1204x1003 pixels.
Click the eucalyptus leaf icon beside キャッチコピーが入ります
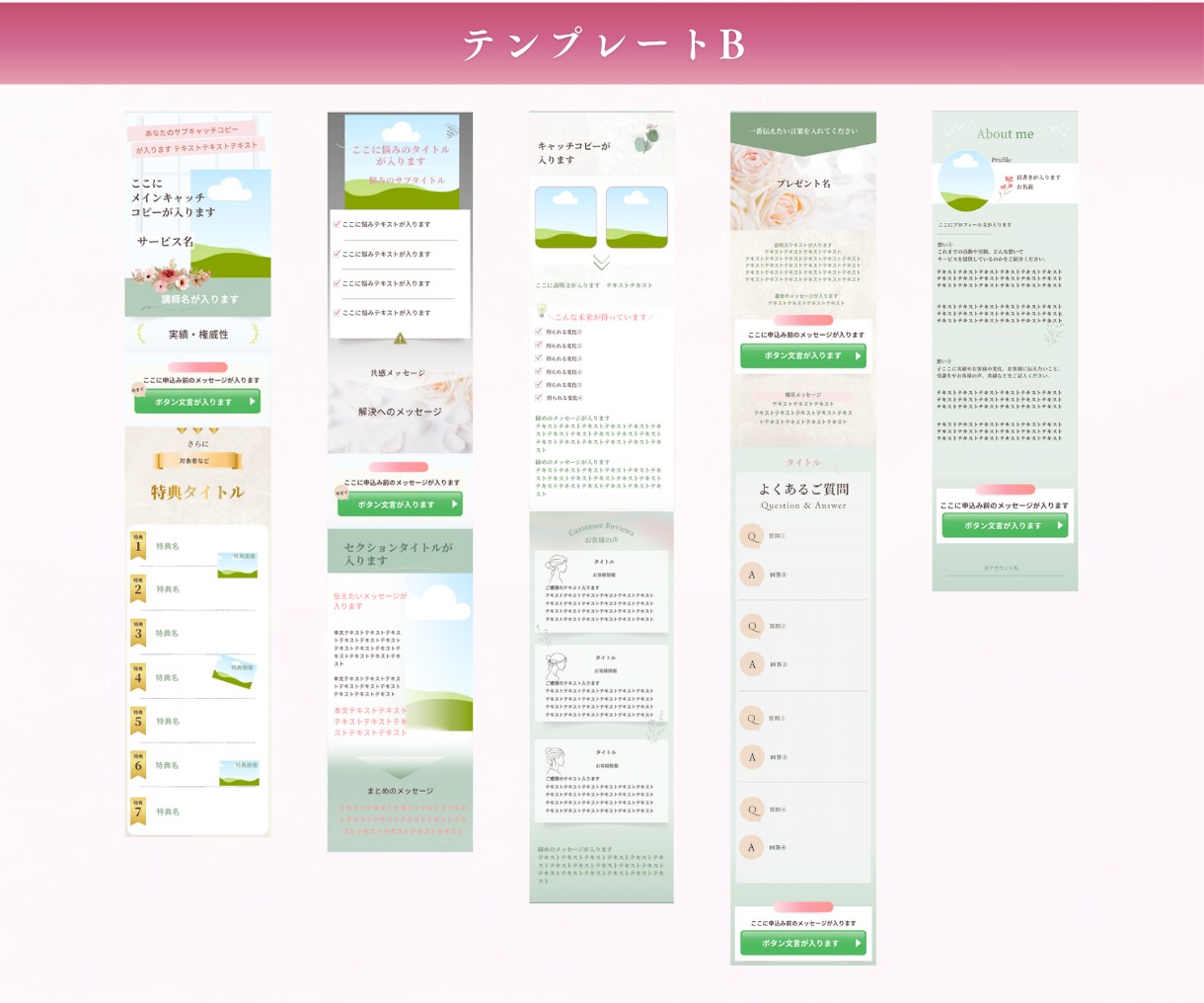[x=649, y=139]
